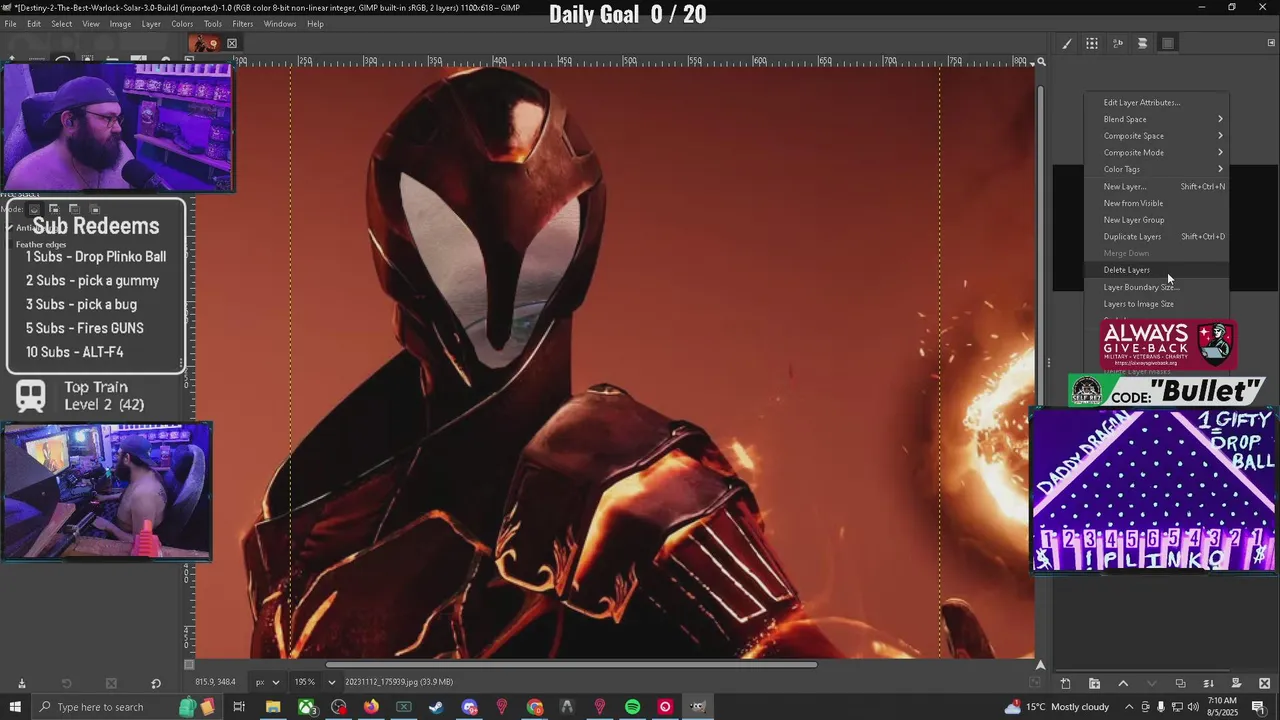Open the Patterns dock tab
The width and height of the screenshot is (1280, 720).
click(x=1092, y=43)
